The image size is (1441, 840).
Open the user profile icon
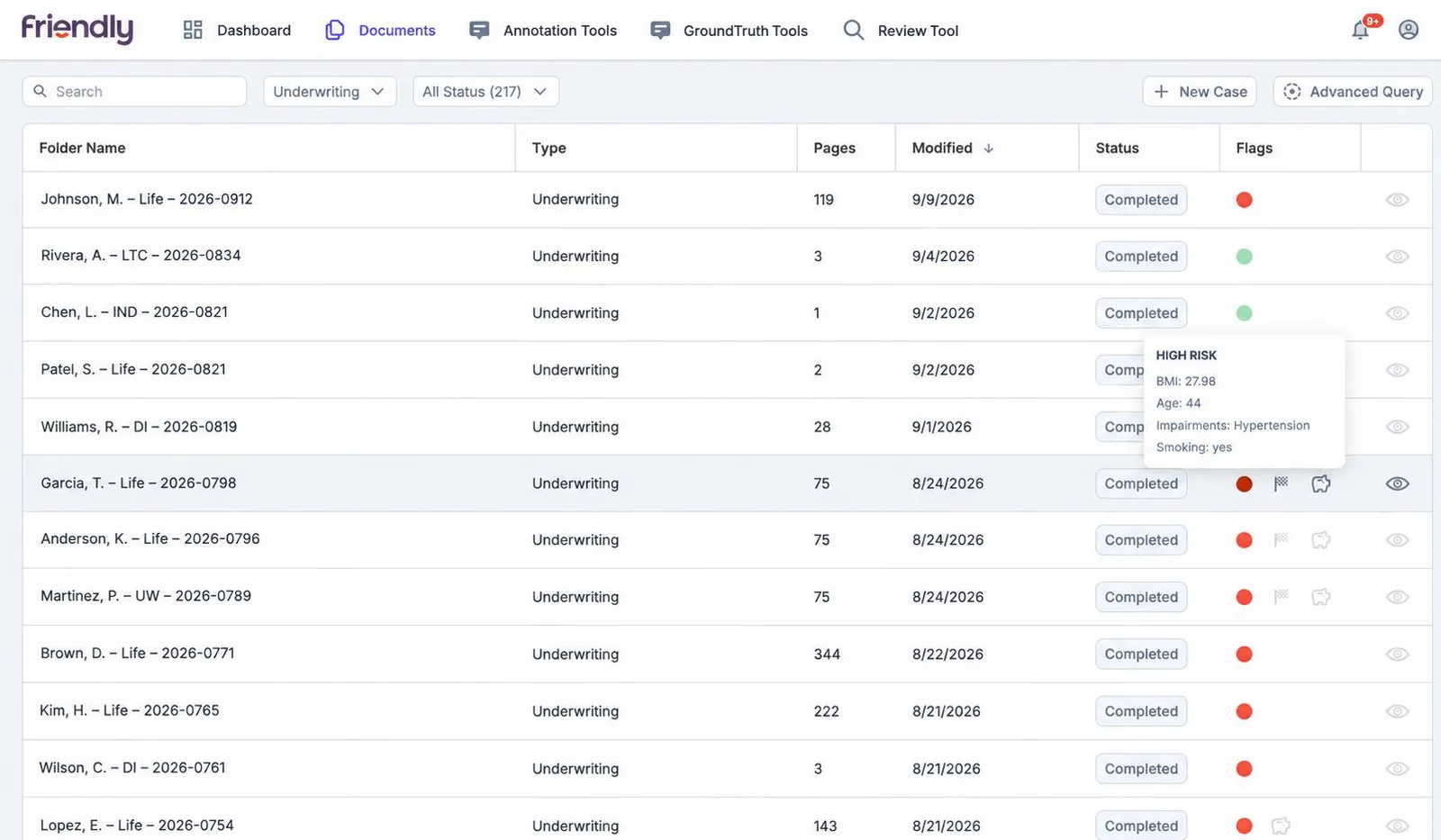(1409, 30)
